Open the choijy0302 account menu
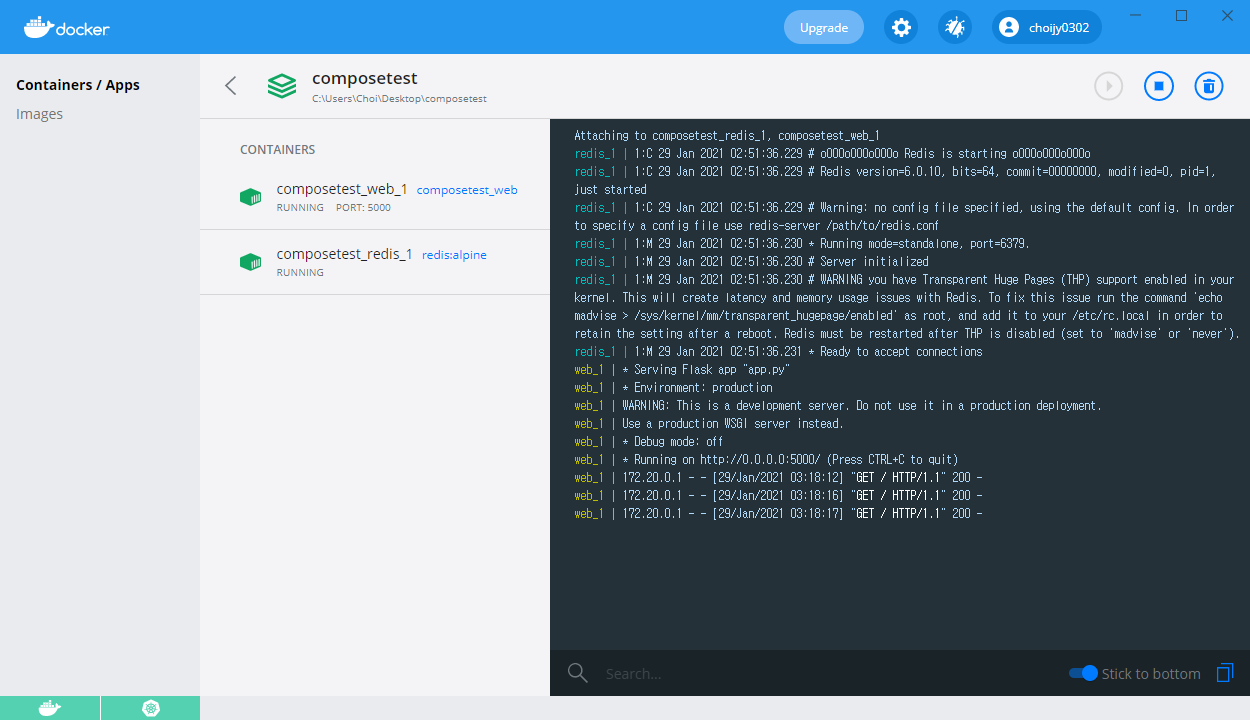The width and height of the screenshot is (1250, 720). tap(1047, 27)
